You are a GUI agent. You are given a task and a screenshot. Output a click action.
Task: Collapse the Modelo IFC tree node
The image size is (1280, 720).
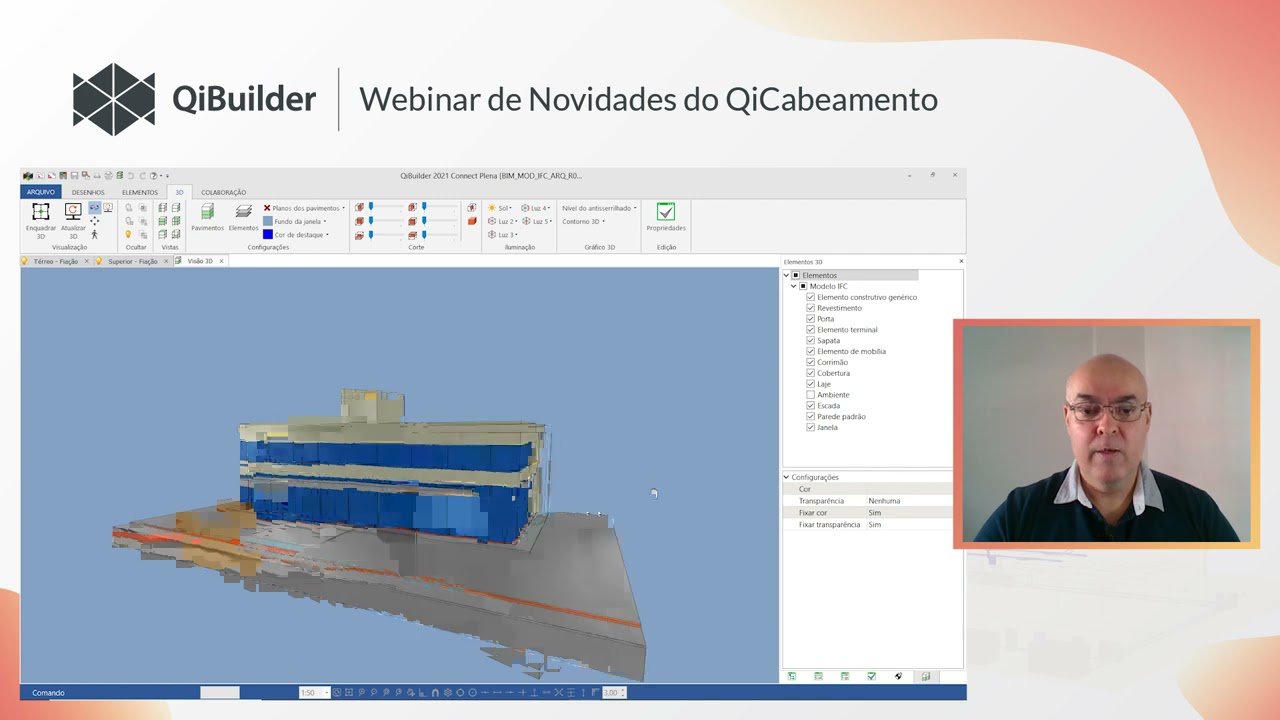pyautogui.click(x=794, y=286)
